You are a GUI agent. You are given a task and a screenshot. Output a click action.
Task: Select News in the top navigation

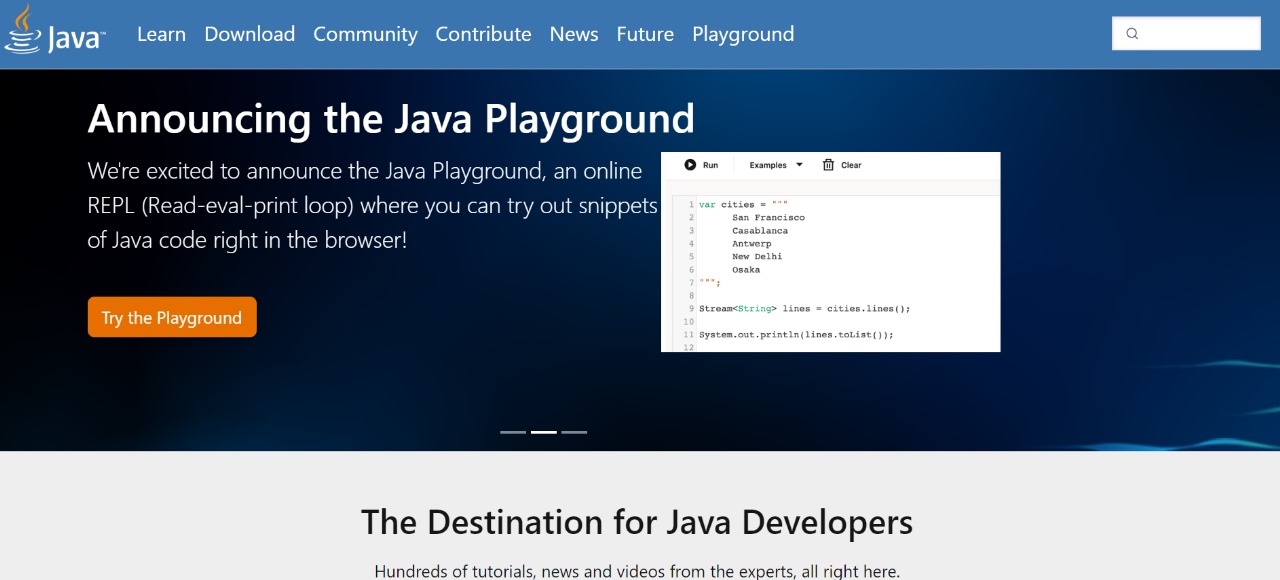[573, 34]
